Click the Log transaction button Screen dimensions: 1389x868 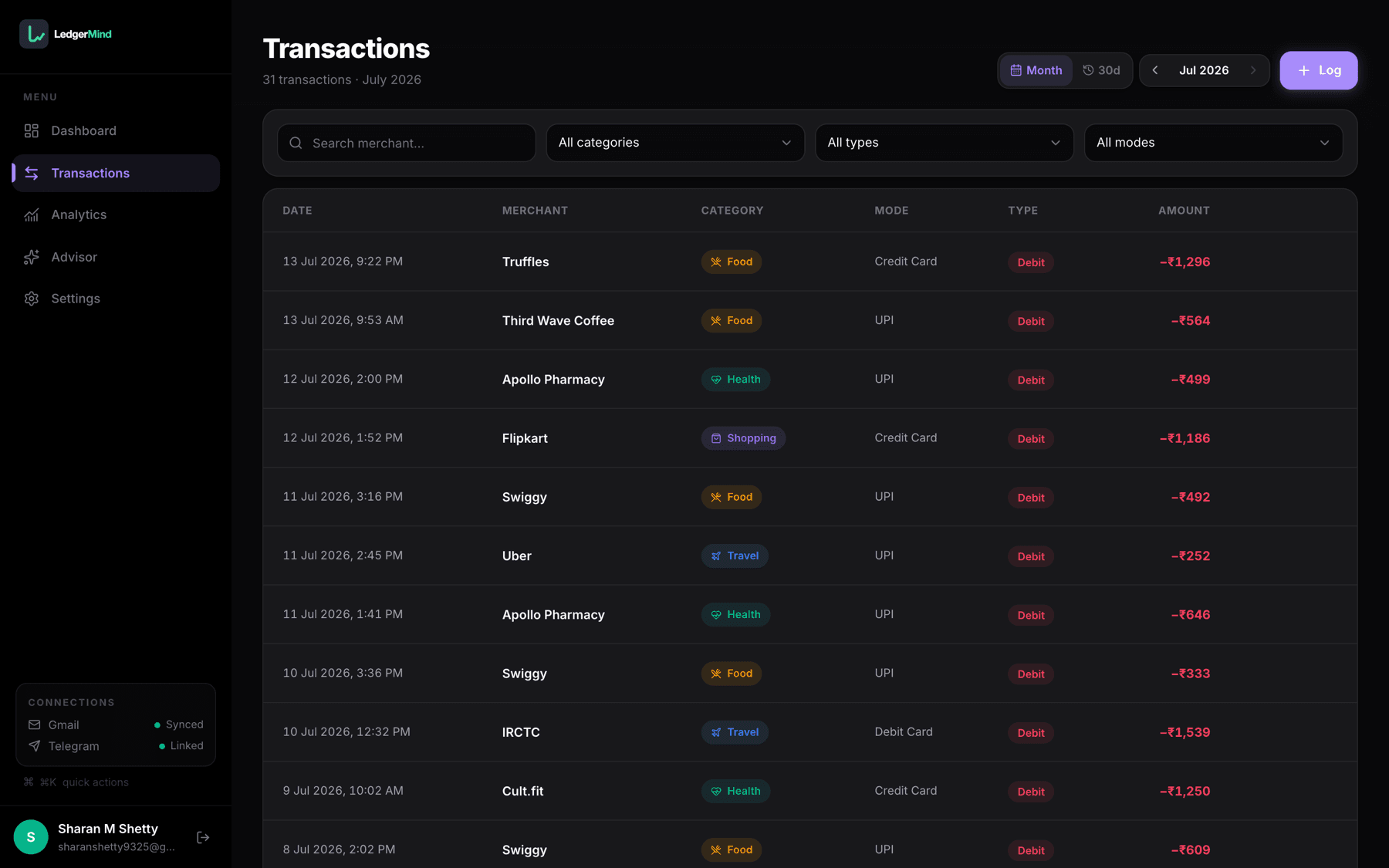coord(1318,70)
